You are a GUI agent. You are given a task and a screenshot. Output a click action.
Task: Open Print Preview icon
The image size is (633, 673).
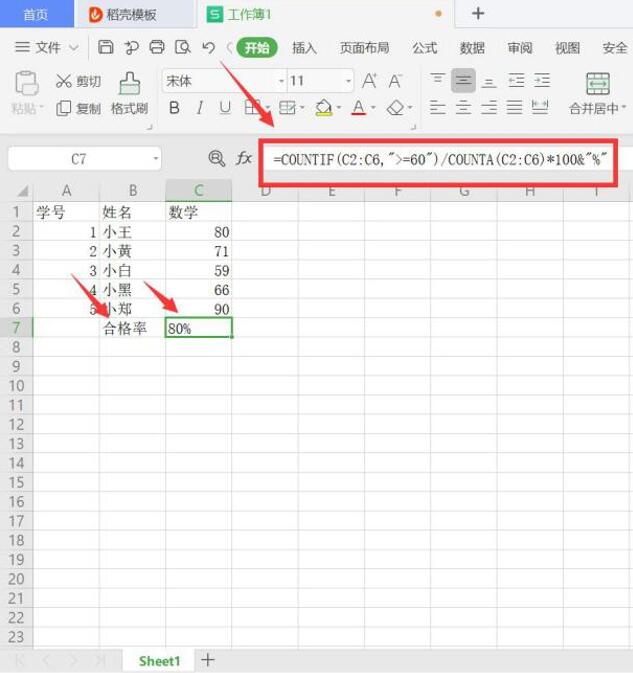click(x=182, y=47)
